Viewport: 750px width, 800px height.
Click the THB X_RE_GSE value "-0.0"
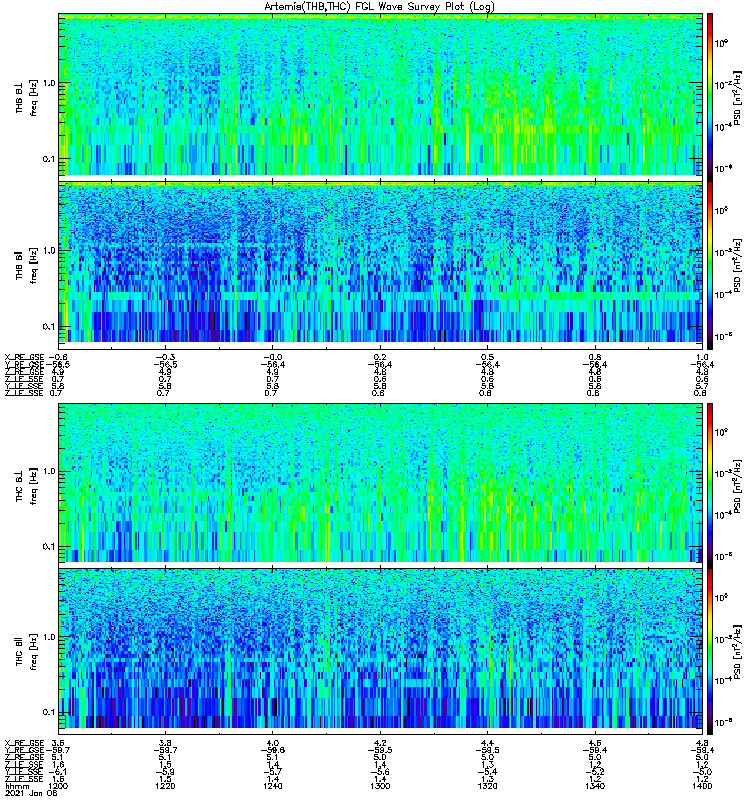click(273, 357)
